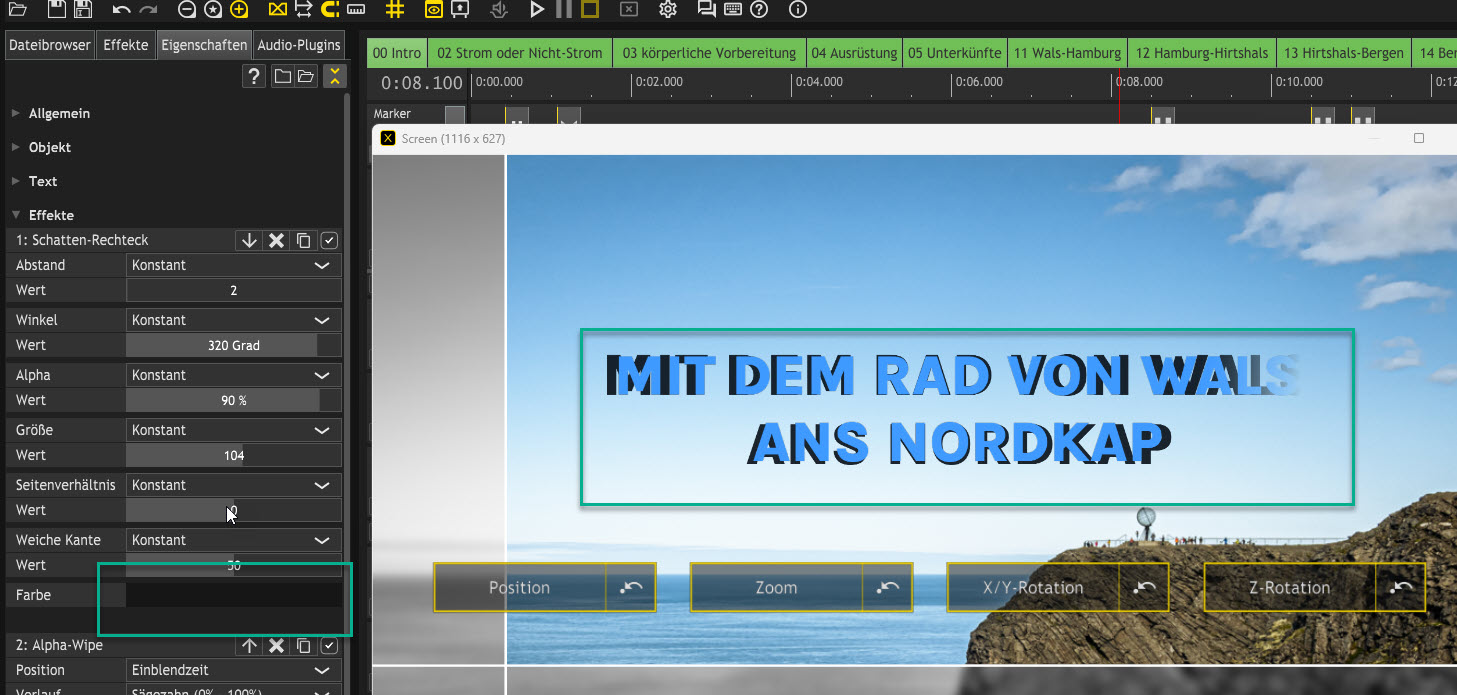This screenshot has width=1457, height=695.
Task: Open the Farbe color swatch
Action: [234, 595]
